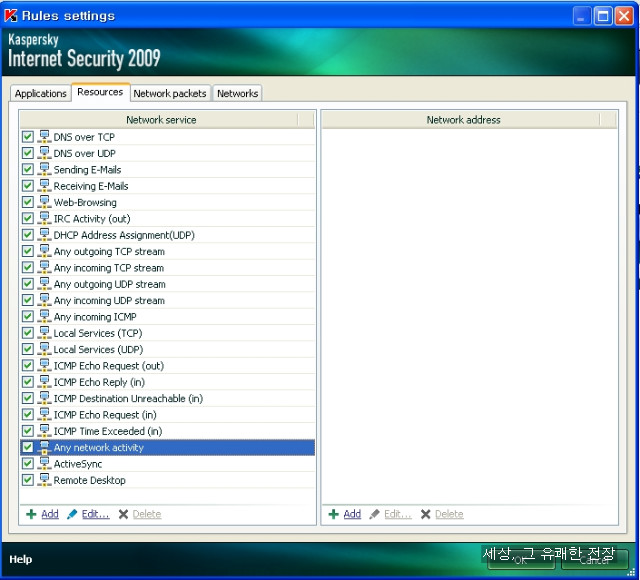The image size is (640, 580).
Task: Click Add link under Network address
Action: [x=352, y=514]
